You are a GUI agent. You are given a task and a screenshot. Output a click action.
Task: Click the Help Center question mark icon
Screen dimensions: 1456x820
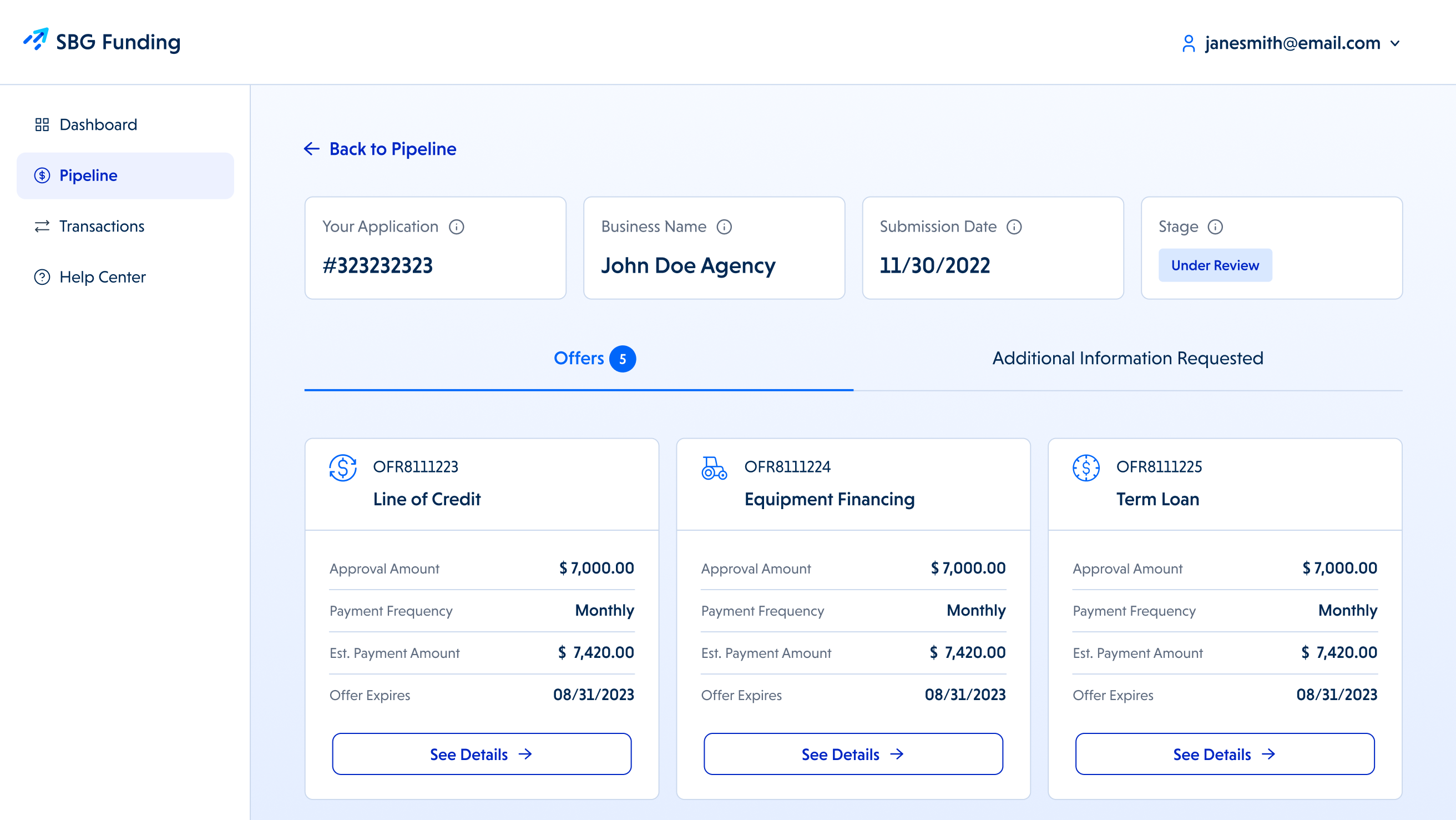[42, 277]
